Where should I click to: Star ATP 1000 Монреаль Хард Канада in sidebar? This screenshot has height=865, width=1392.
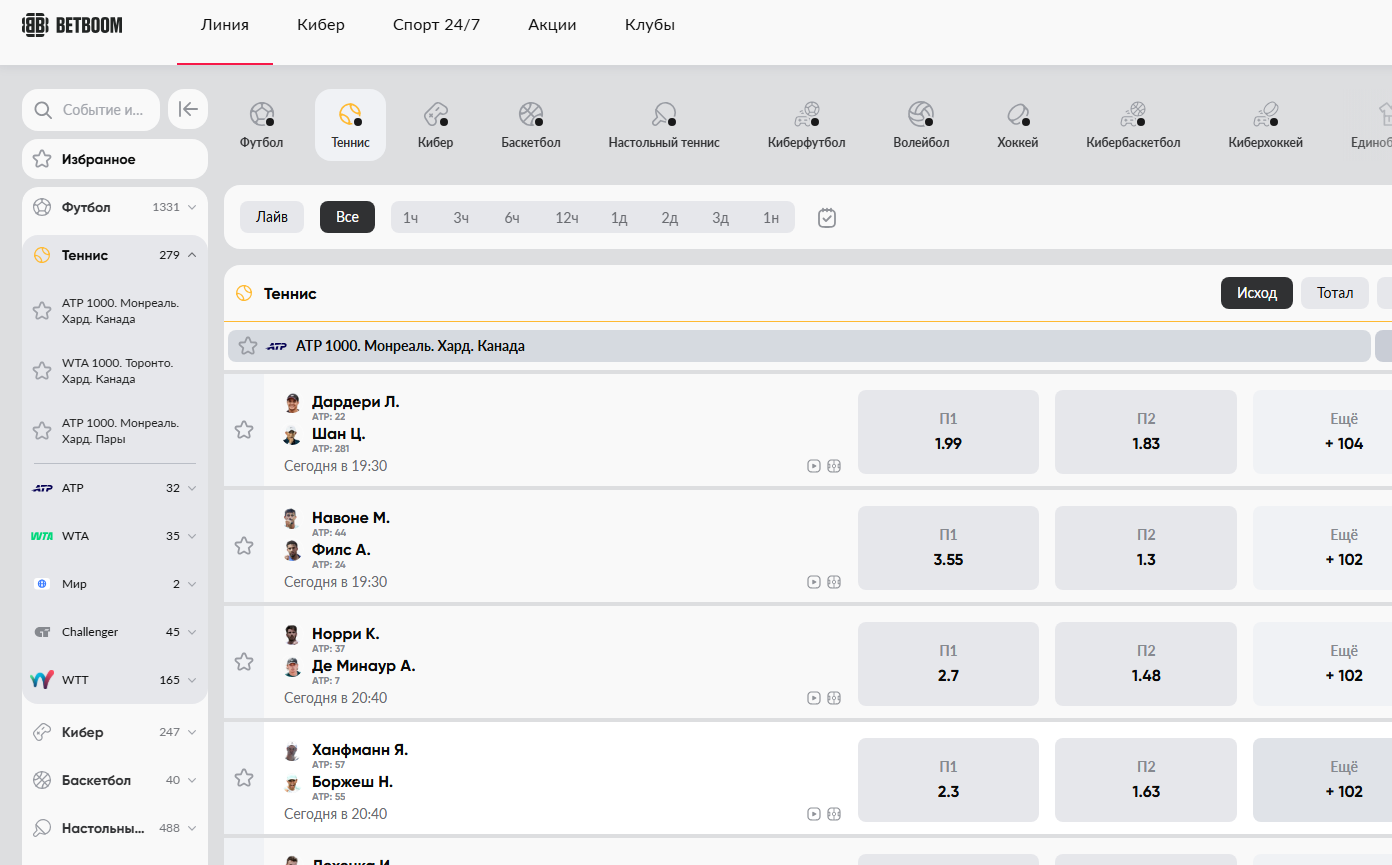[42, 311]
